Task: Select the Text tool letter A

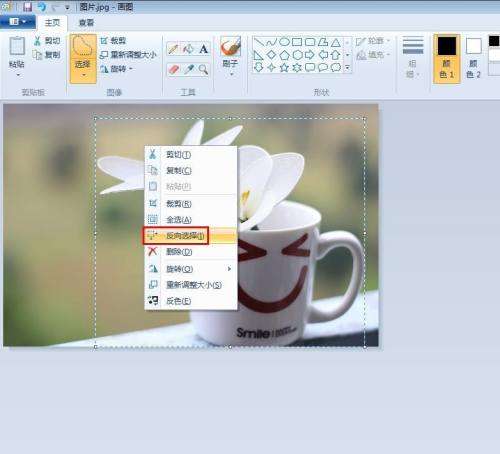Action: point(203,49)
